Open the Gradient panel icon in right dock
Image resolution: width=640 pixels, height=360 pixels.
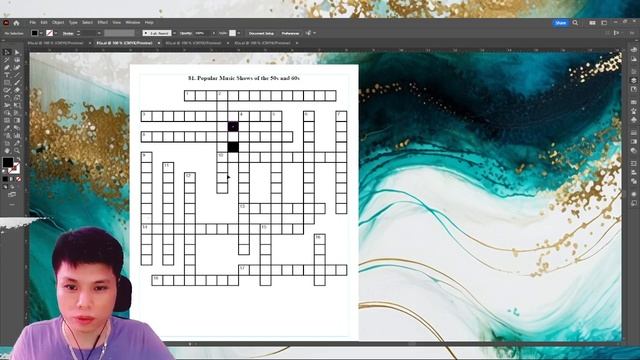tap(633, 142)
